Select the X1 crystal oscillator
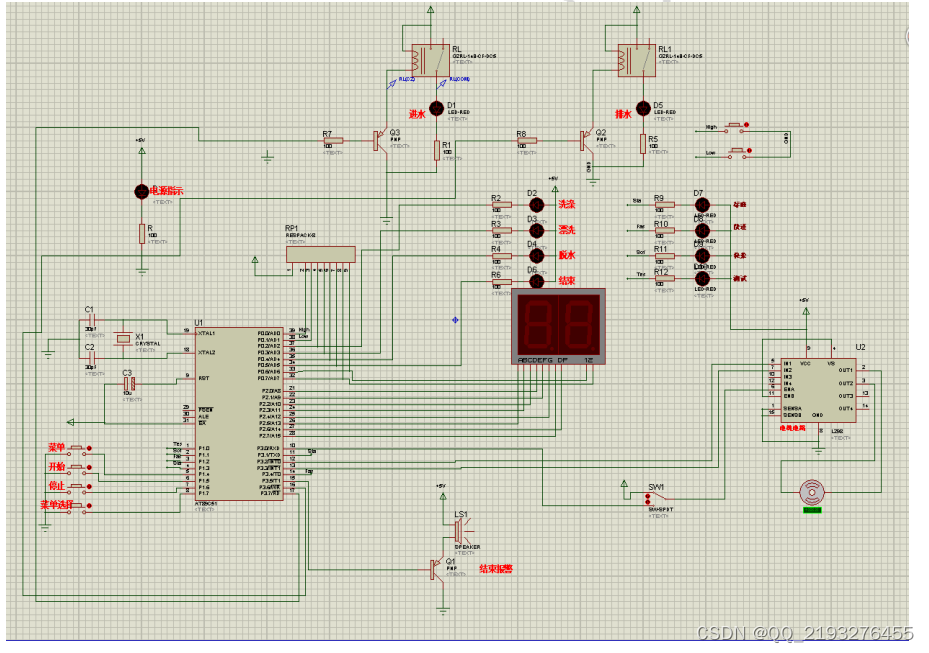Viewport: 929px width, 653px height. click(123, 339)
